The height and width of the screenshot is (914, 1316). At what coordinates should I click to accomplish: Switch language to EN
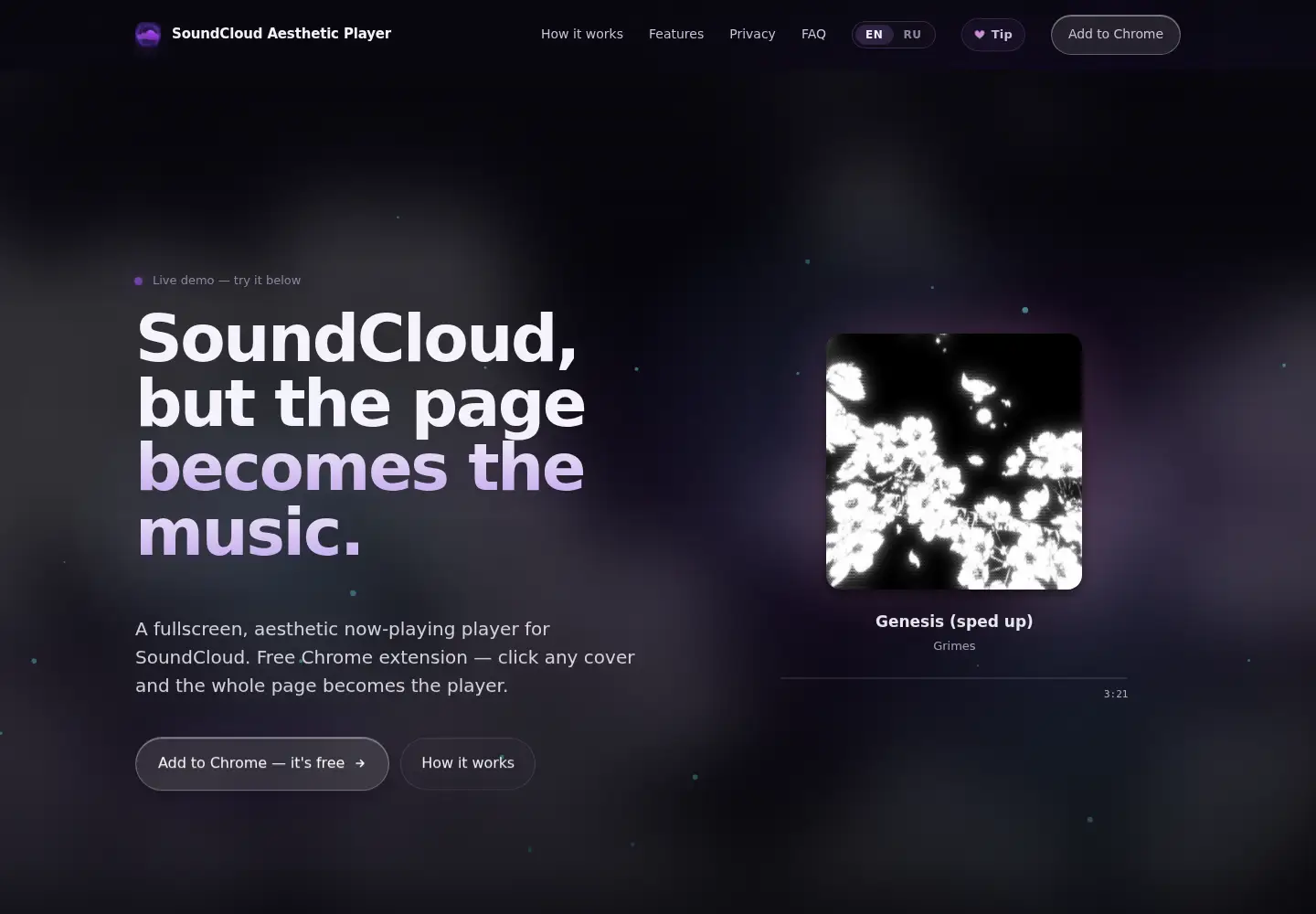pos(875,35)
